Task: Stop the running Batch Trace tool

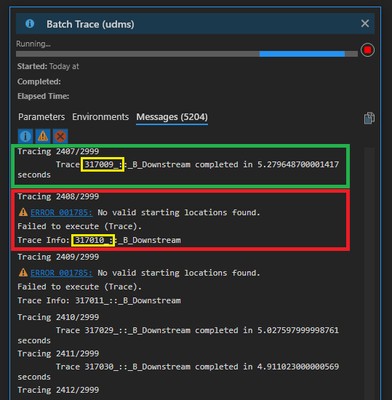Action: (367, 50)
